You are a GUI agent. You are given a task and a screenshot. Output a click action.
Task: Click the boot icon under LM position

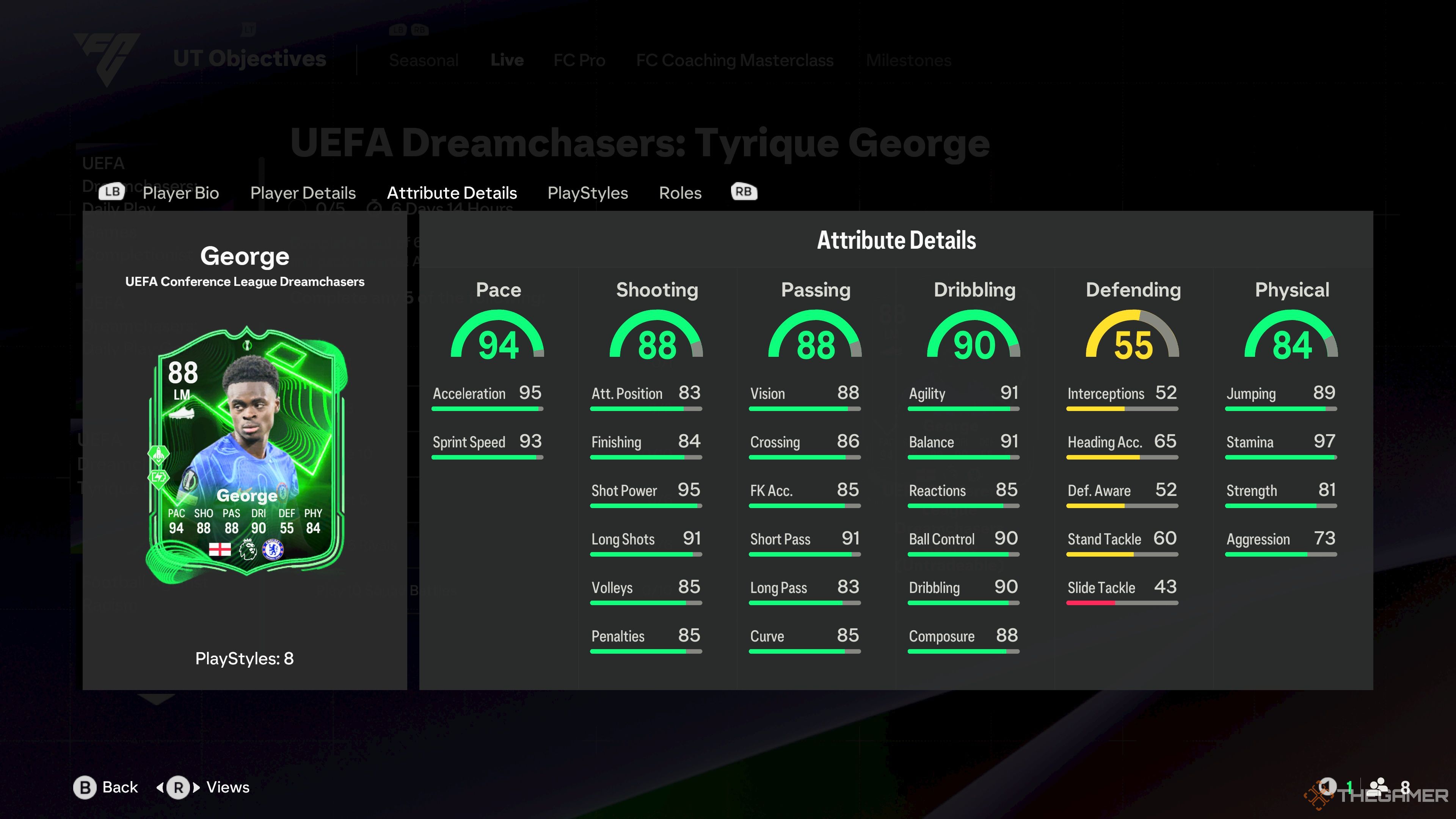pos(182,414)
